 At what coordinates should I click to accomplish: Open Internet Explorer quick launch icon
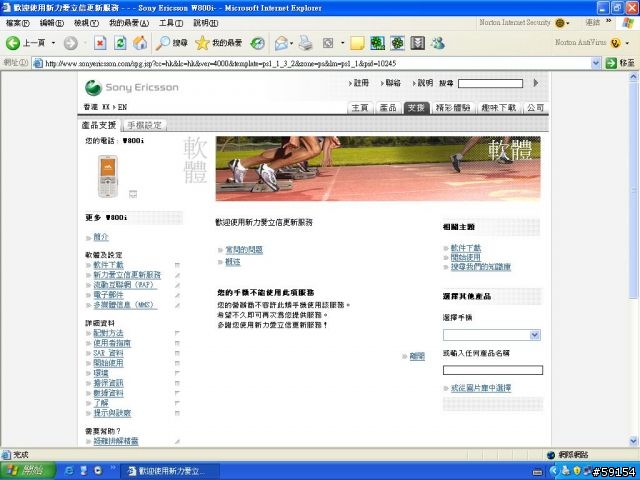(x=69, y=471)
